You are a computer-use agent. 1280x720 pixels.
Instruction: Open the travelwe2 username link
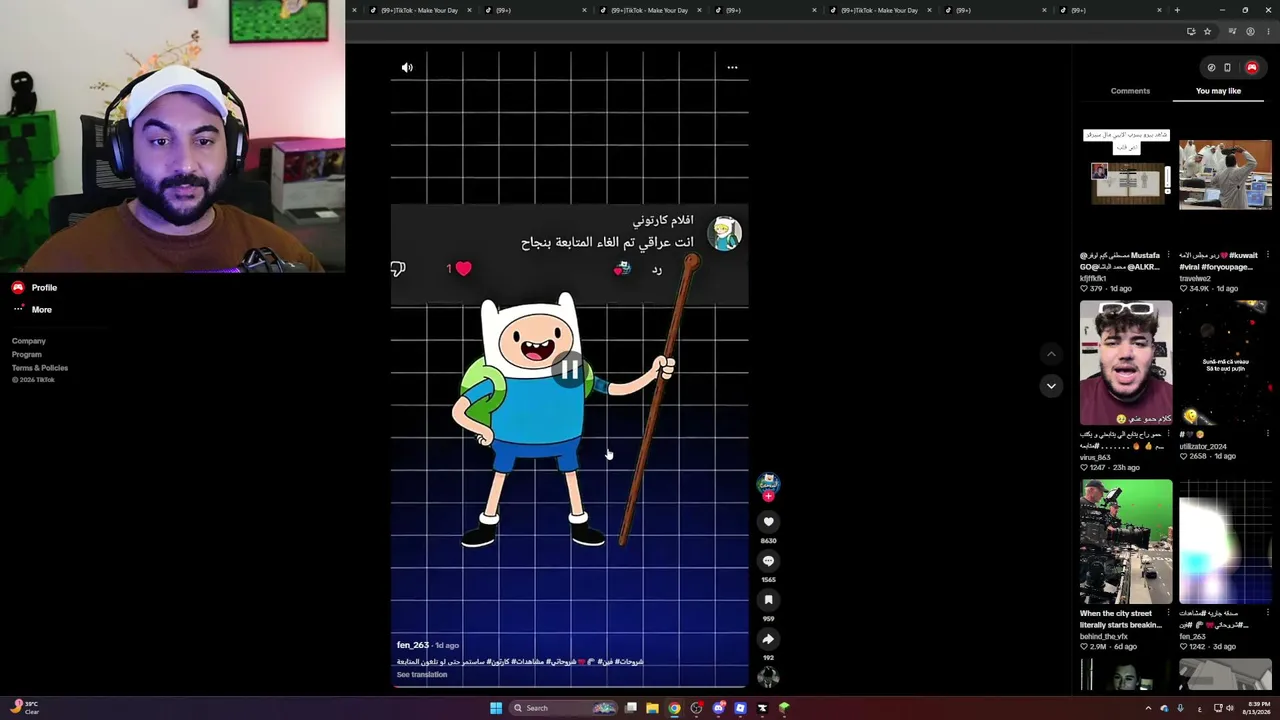1195,278
